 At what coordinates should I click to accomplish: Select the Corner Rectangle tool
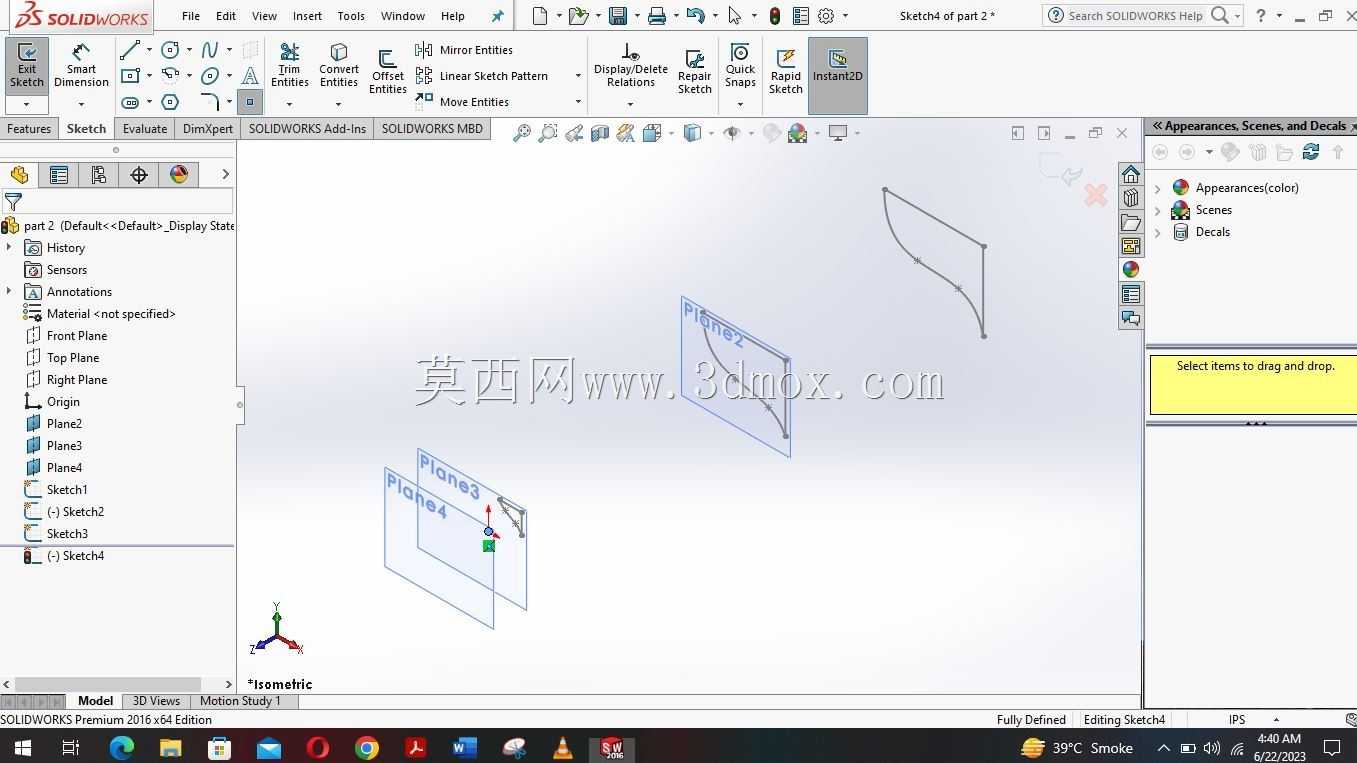tap(130, 76)
